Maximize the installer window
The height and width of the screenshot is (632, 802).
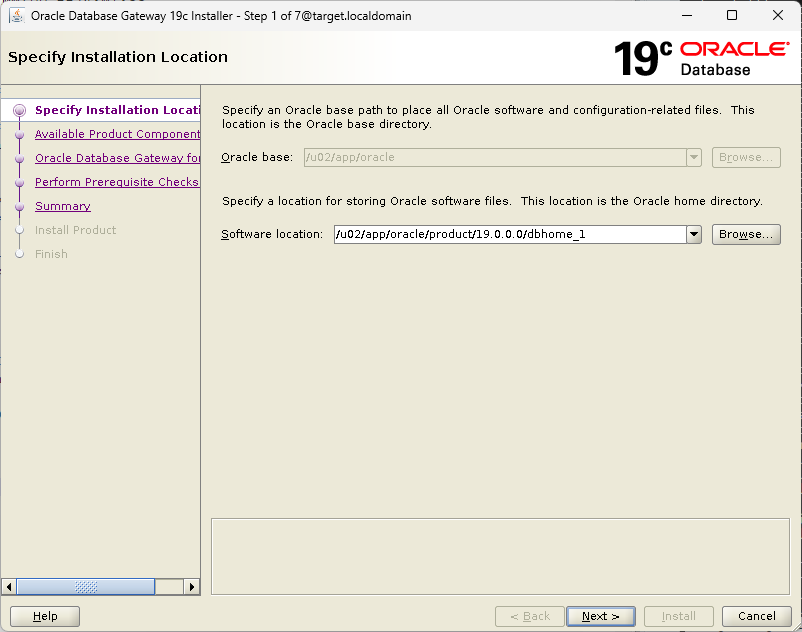pos(732,15)
